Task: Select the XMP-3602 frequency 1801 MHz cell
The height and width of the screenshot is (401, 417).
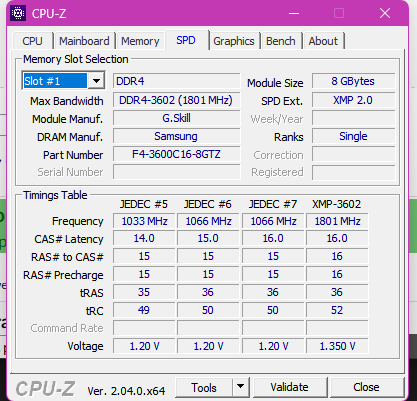Action: (337, 221)
